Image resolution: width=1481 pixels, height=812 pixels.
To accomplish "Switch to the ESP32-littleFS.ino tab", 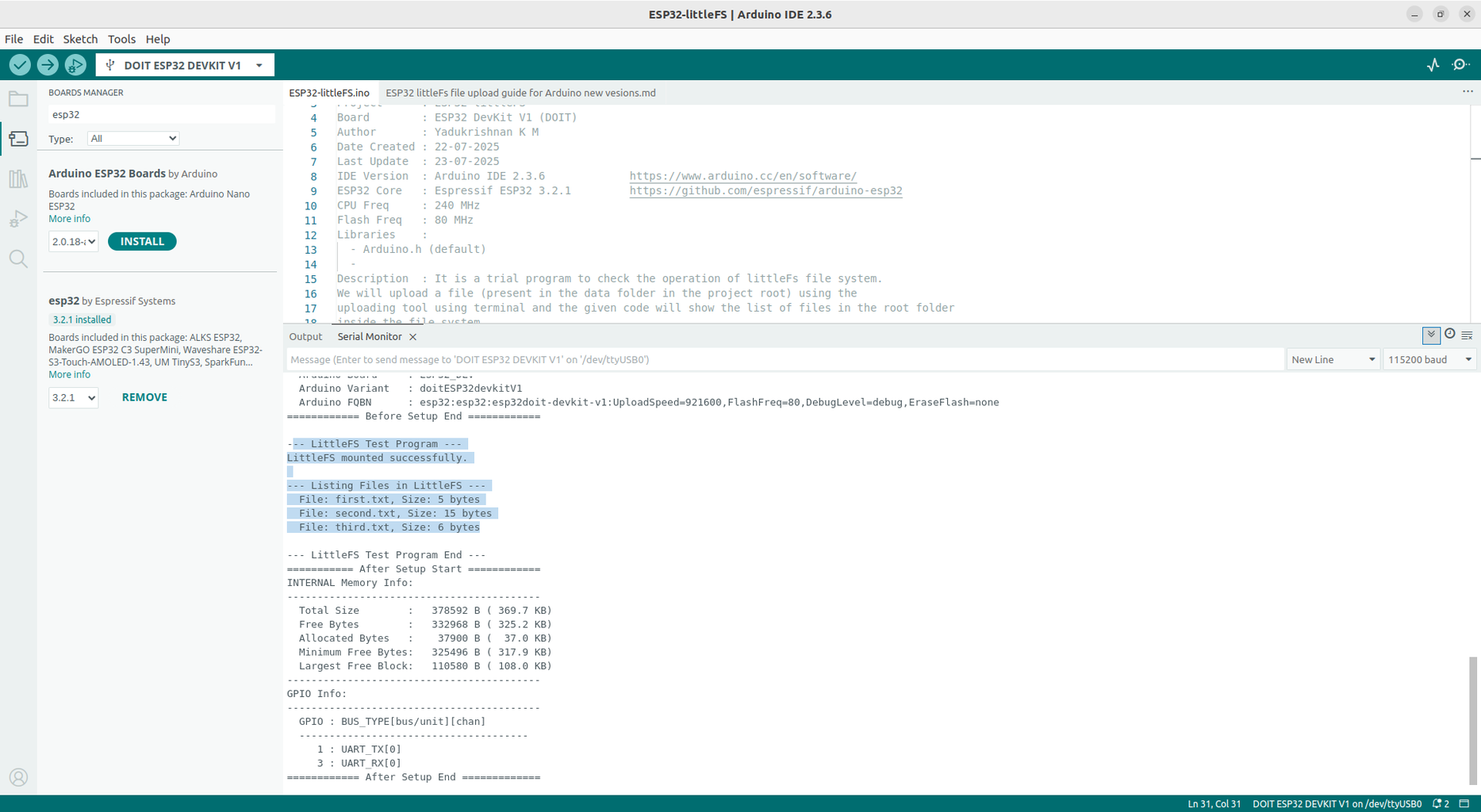I will pos(329,93).
